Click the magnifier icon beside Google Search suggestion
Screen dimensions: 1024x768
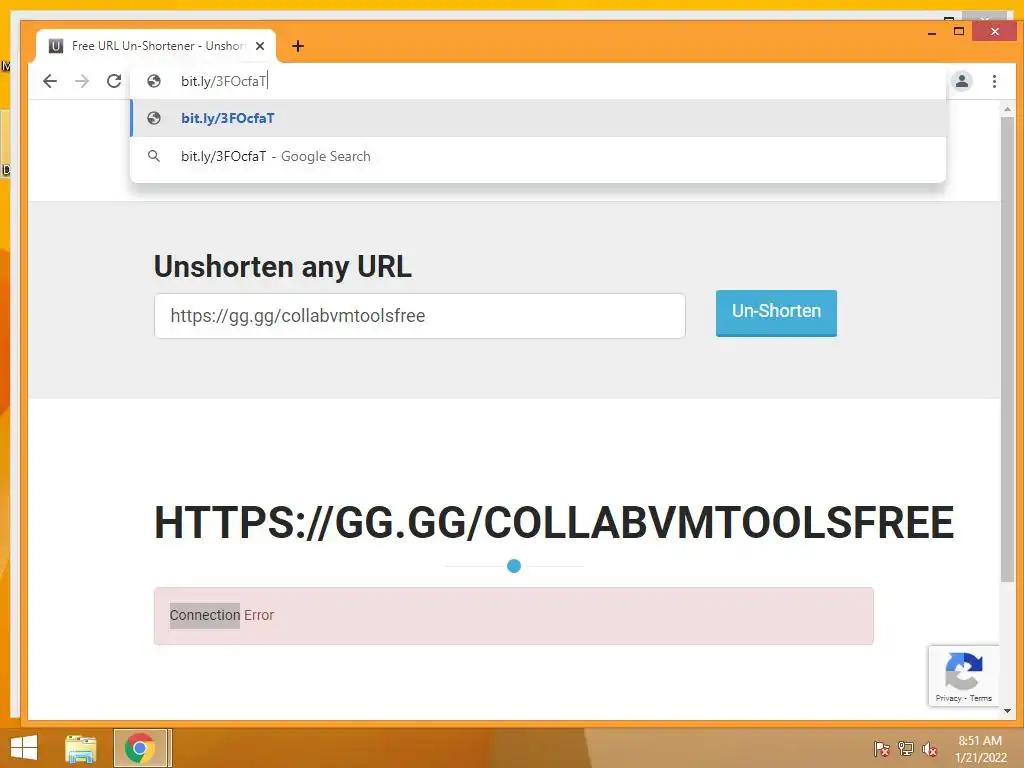coord(154,156)
